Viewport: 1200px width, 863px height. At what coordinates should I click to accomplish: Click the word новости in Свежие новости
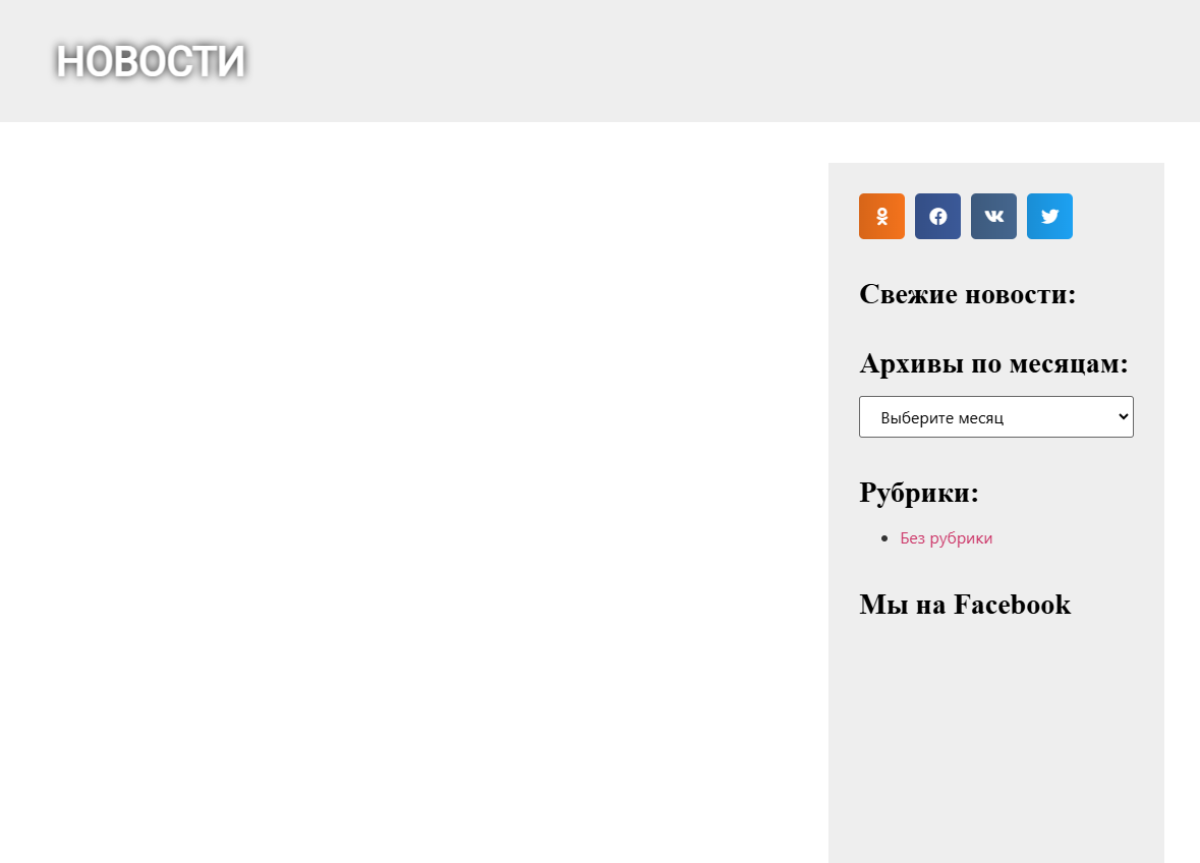1020,294
